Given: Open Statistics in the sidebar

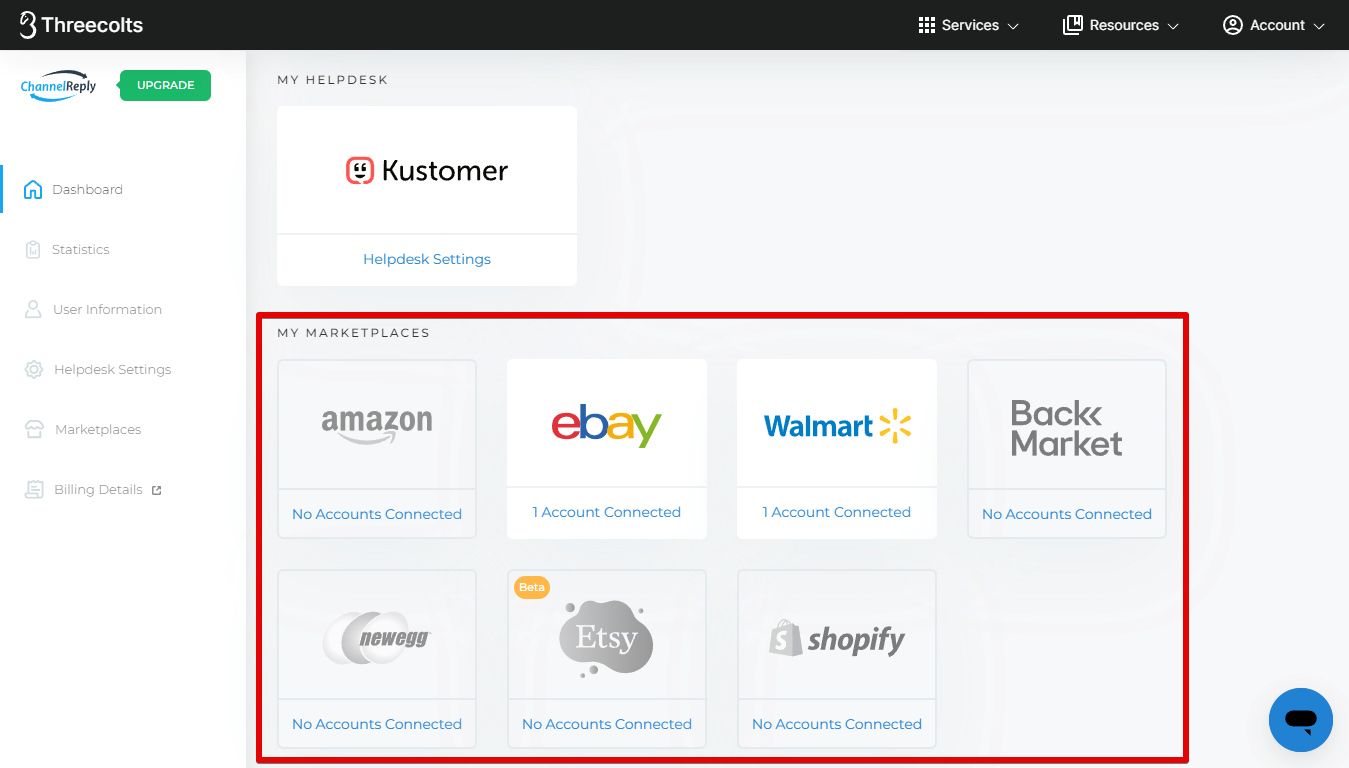Looking at the screenshot, I should 81,249.
